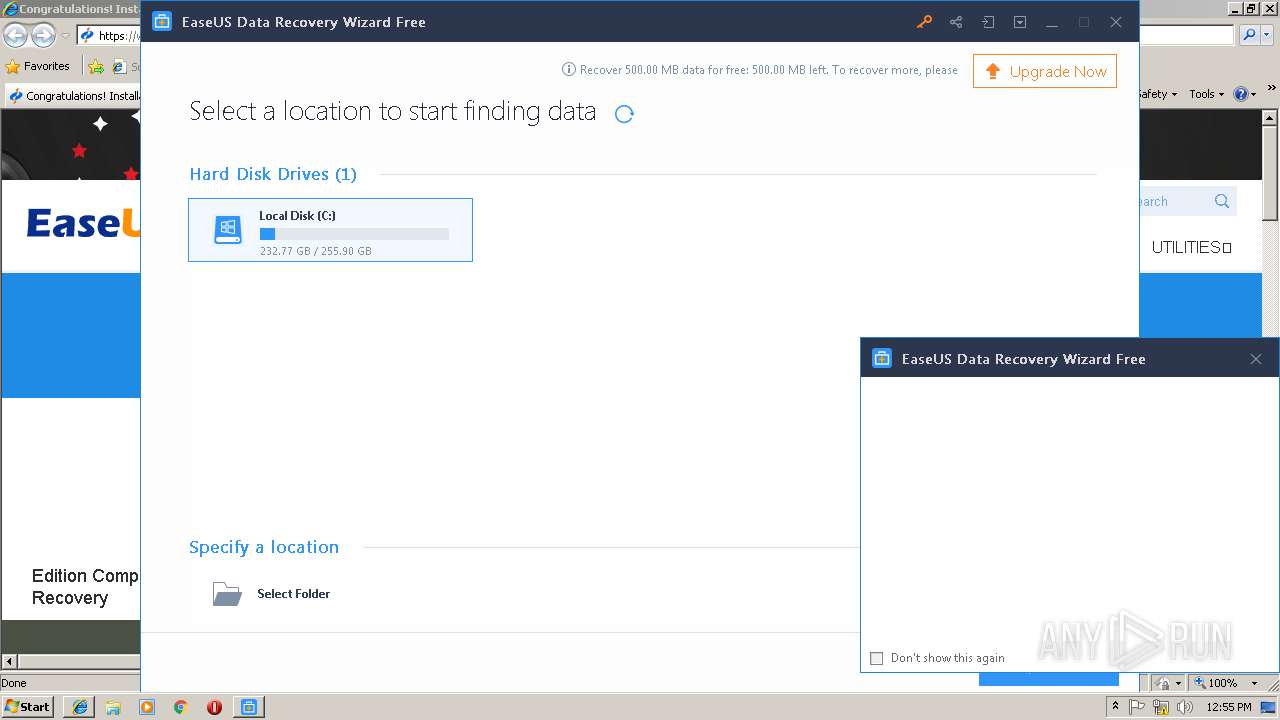Show hidden system tray icons

click(1116, 707)
